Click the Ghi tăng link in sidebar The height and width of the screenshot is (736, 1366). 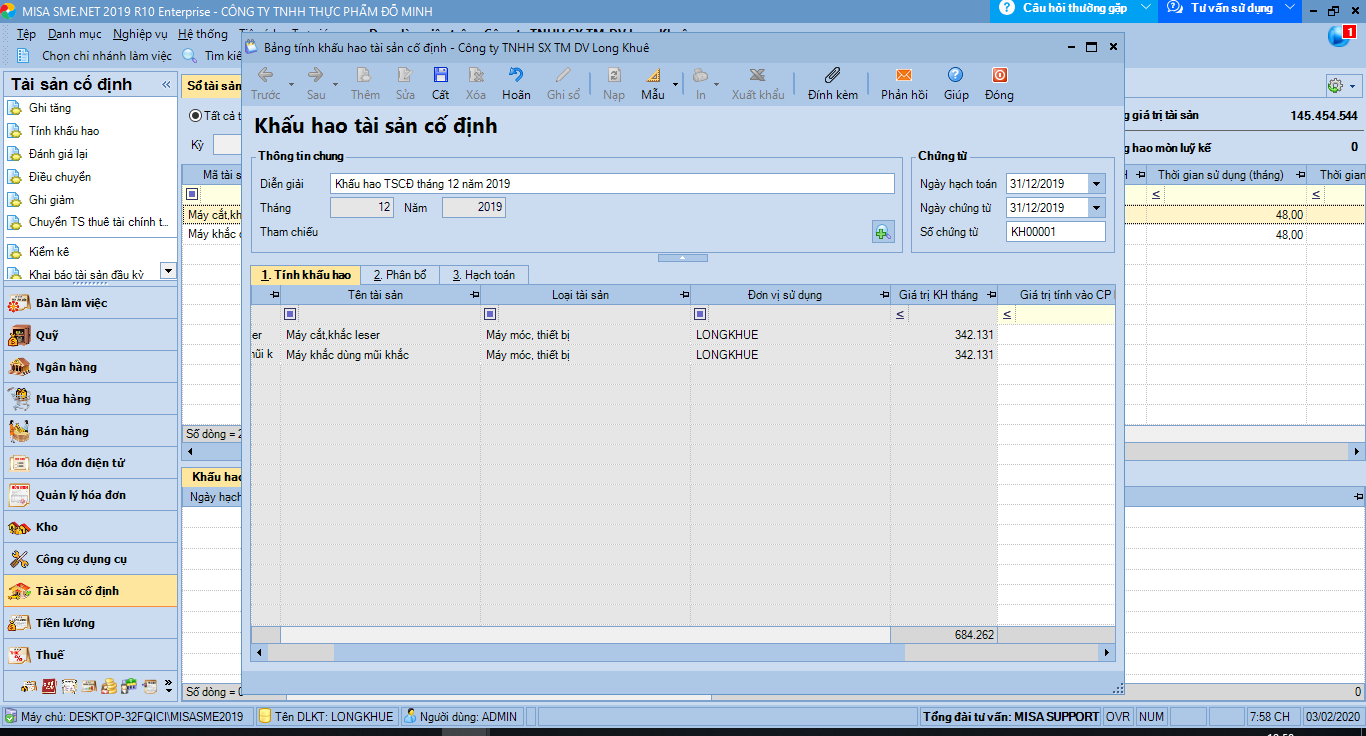(50, 108)
